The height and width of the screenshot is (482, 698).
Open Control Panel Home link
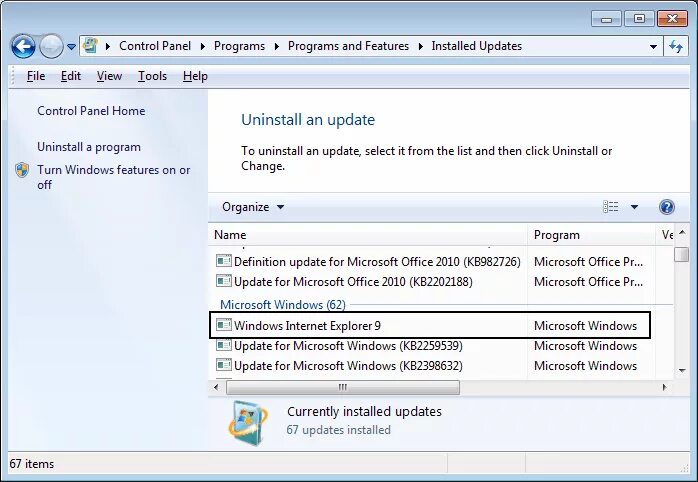coord(91,111)
